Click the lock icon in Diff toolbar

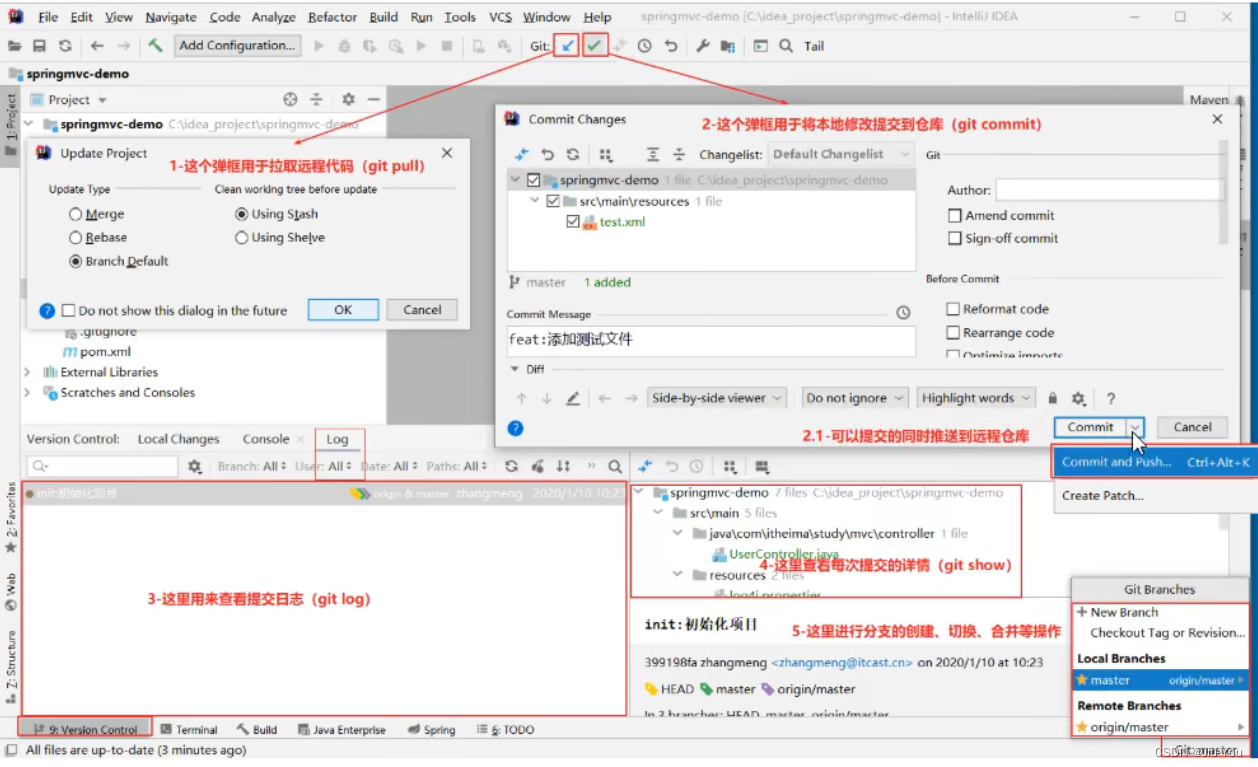1053,398
